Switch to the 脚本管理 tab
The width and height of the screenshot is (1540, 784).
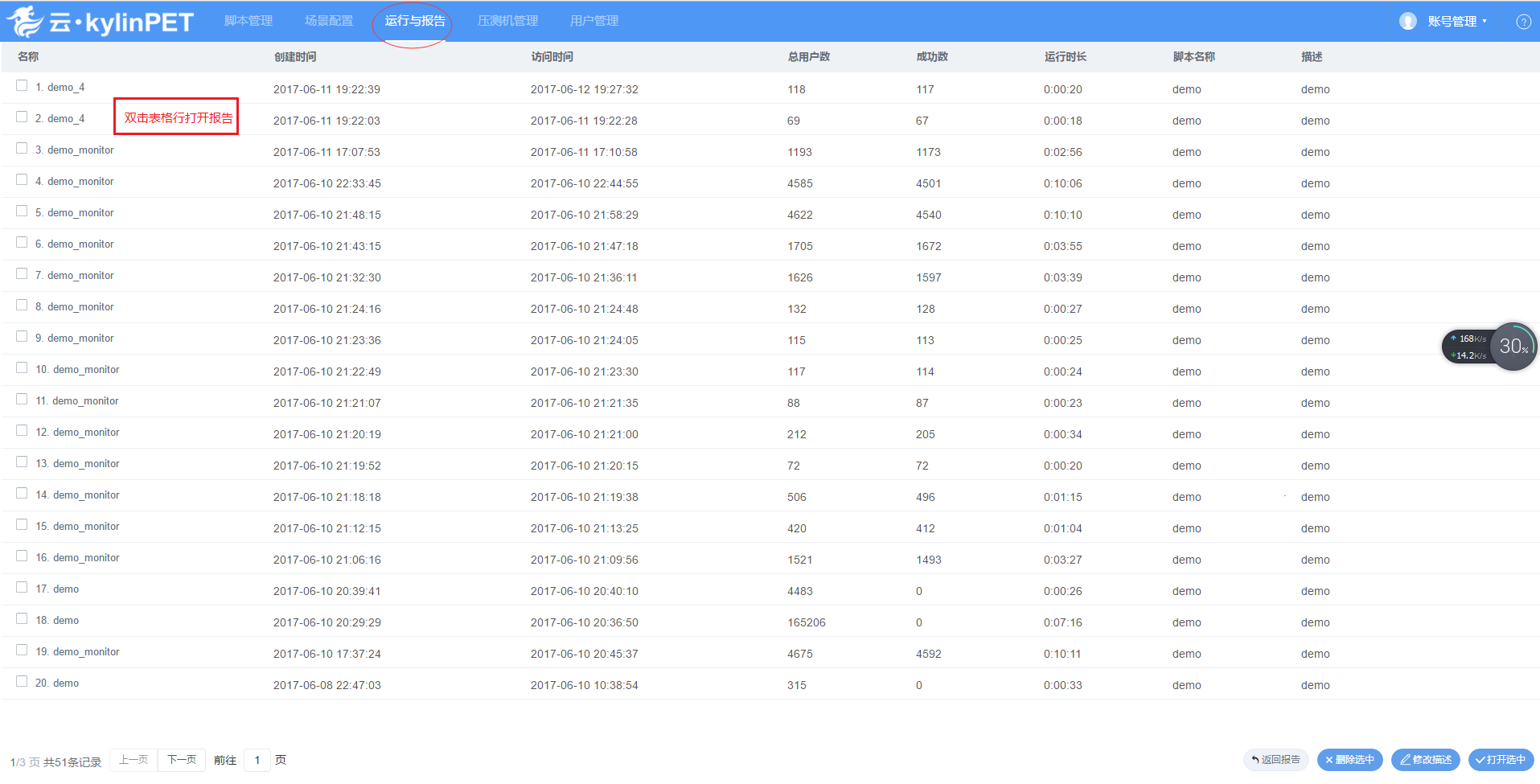[x=248, y=21]
